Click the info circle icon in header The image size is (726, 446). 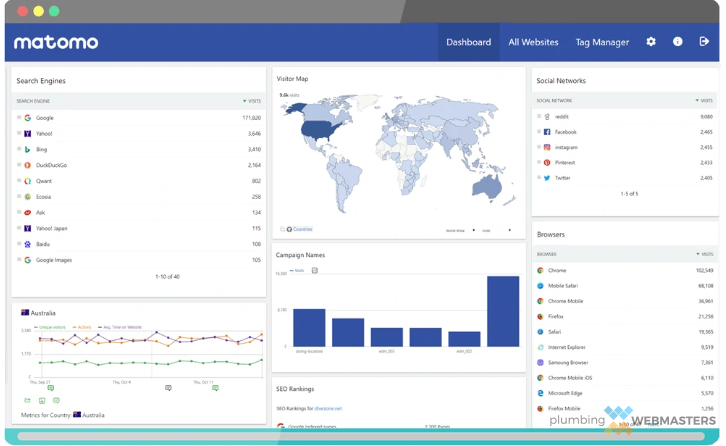pos(677,42)
